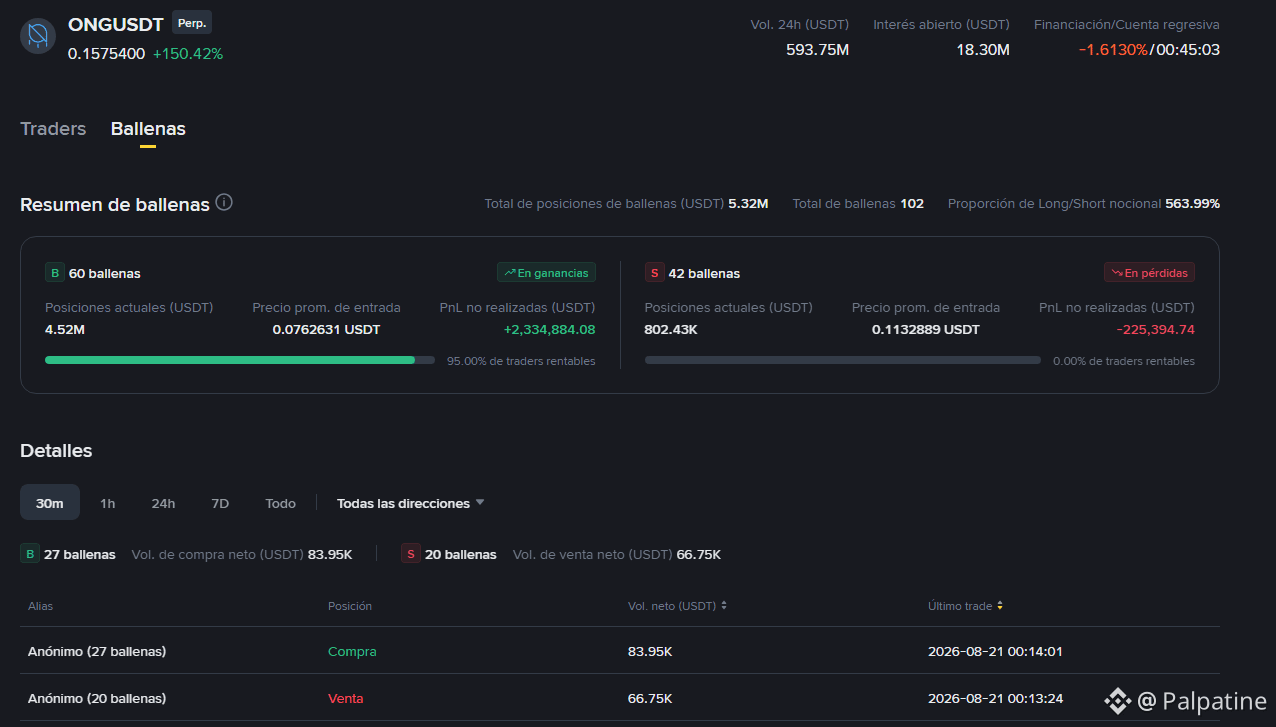Click the 0.1132889 USDT entry price

pyautogui.click(x=926, y=329)
